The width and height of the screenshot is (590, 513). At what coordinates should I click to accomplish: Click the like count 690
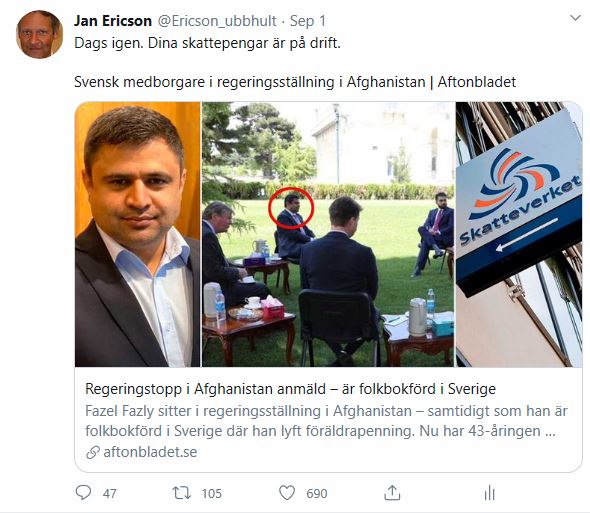316,493
